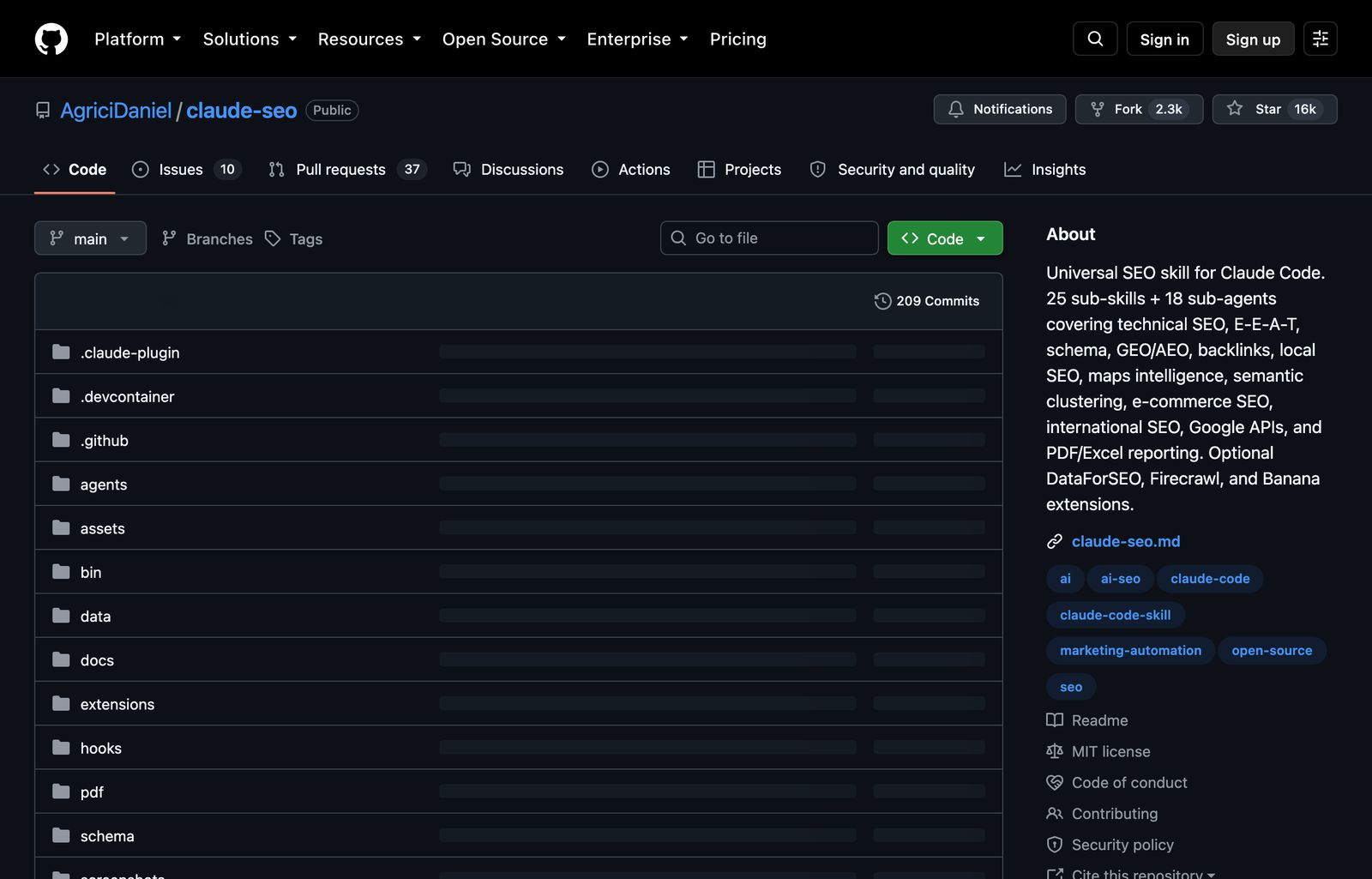Select the ai-seo topic tag
Viewport: 1372px width, 879px height.
click(1121, 579)
